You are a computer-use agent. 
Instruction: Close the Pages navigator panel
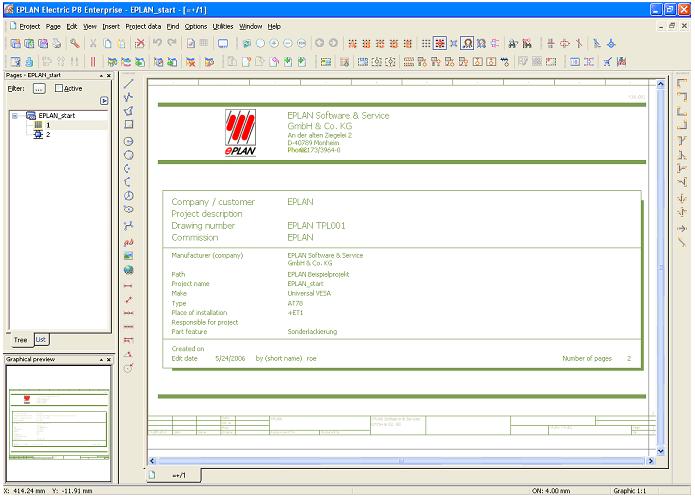point(109,76)
